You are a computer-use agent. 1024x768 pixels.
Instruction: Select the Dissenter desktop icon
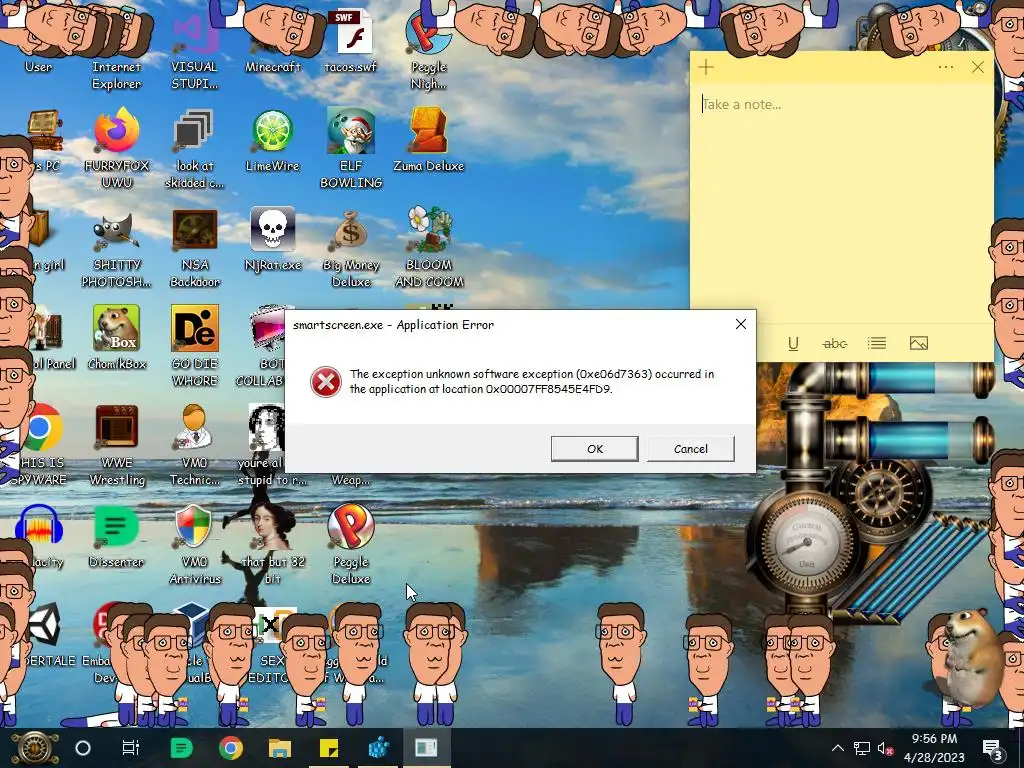point(116,536)
